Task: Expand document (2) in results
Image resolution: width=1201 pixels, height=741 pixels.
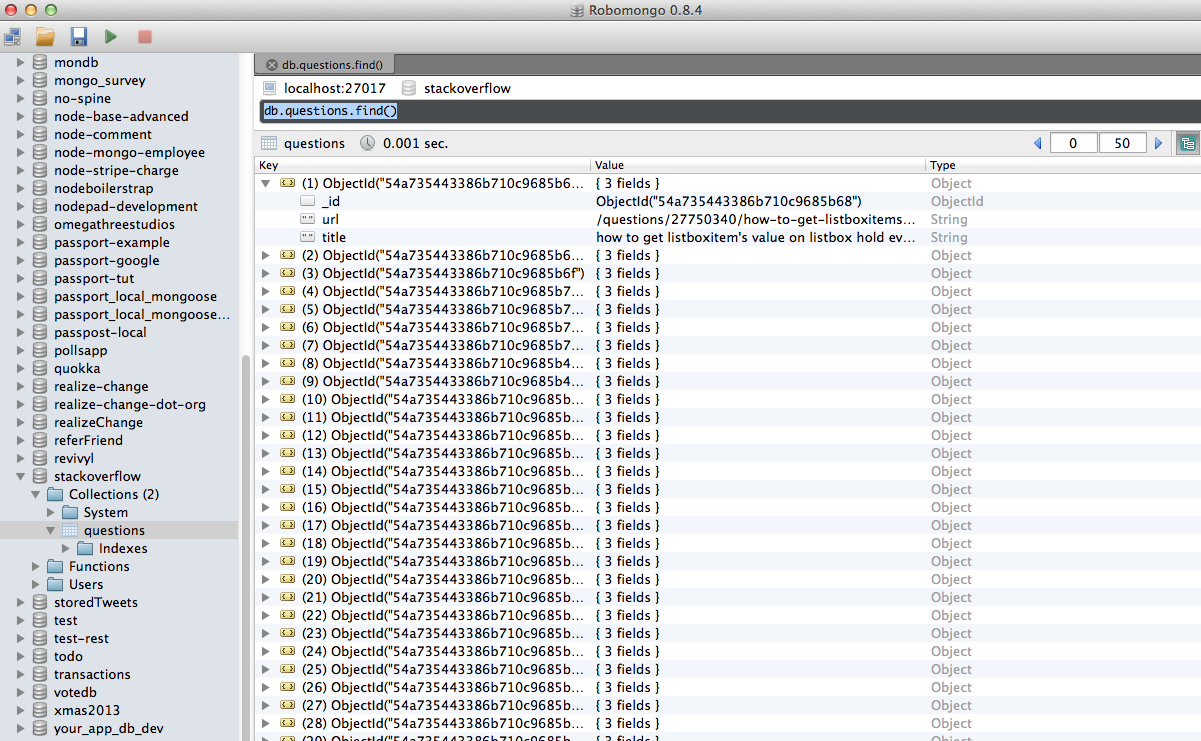Action: pyautogui.click(x=265, y=256)
